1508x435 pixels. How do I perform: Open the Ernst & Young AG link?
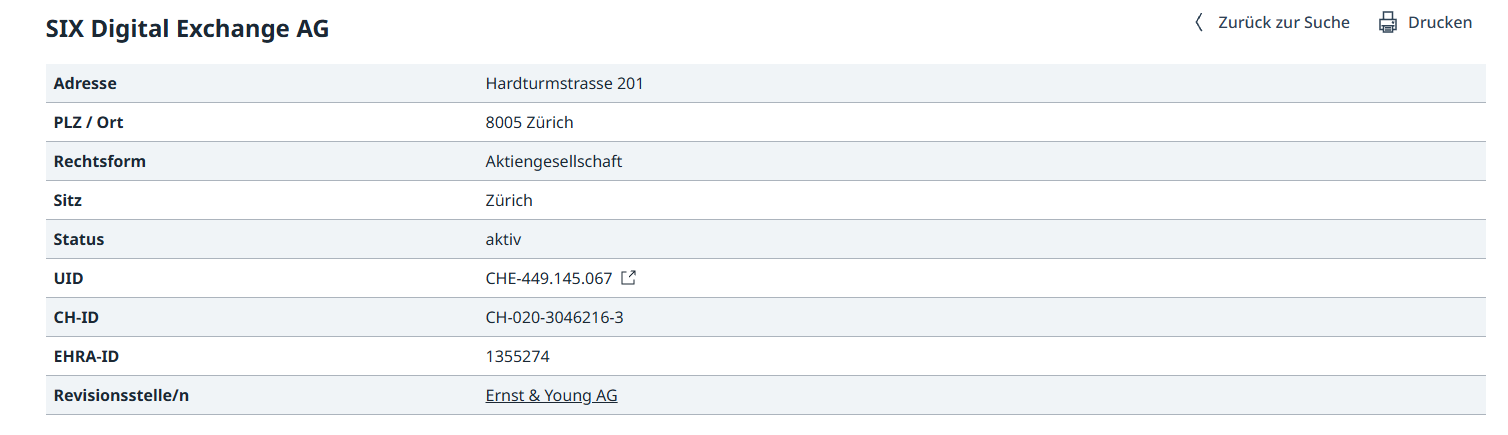click(551, 395)
